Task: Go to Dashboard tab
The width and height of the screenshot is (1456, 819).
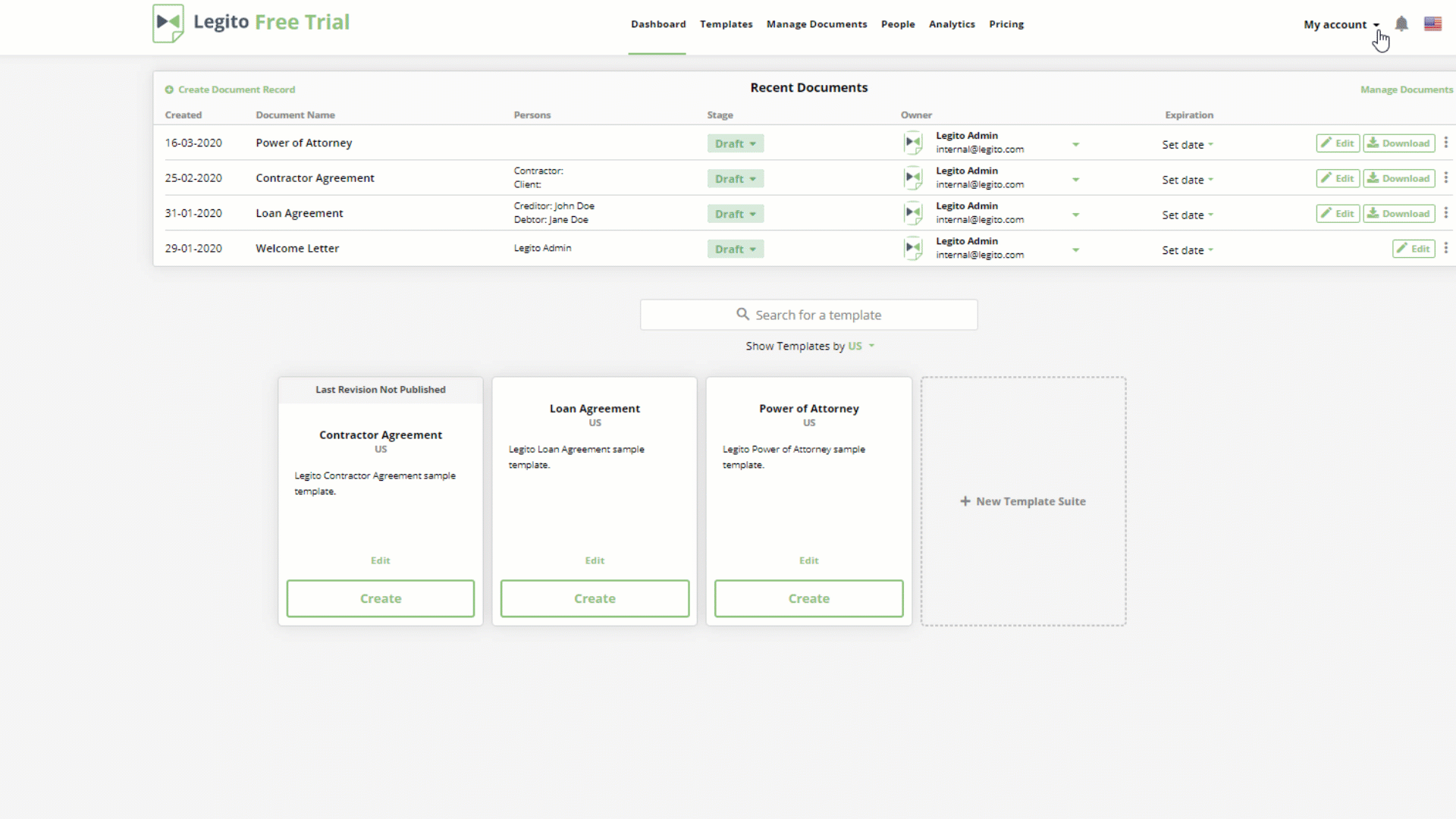Action: coord(658,24)
